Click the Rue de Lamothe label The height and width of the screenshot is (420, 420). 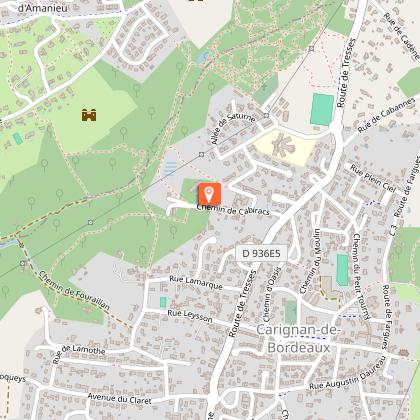point(79,354)
